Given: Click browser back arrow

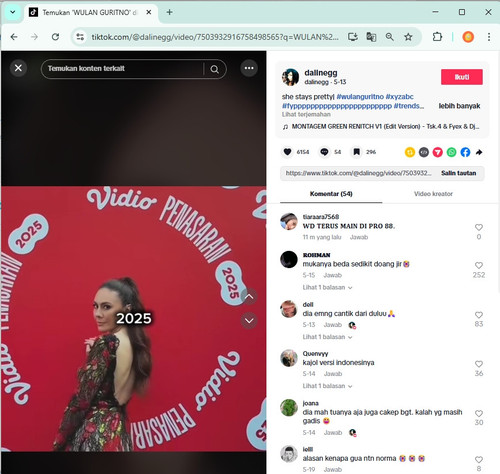Looking at the screenshot, I should (x=14, y=37).
